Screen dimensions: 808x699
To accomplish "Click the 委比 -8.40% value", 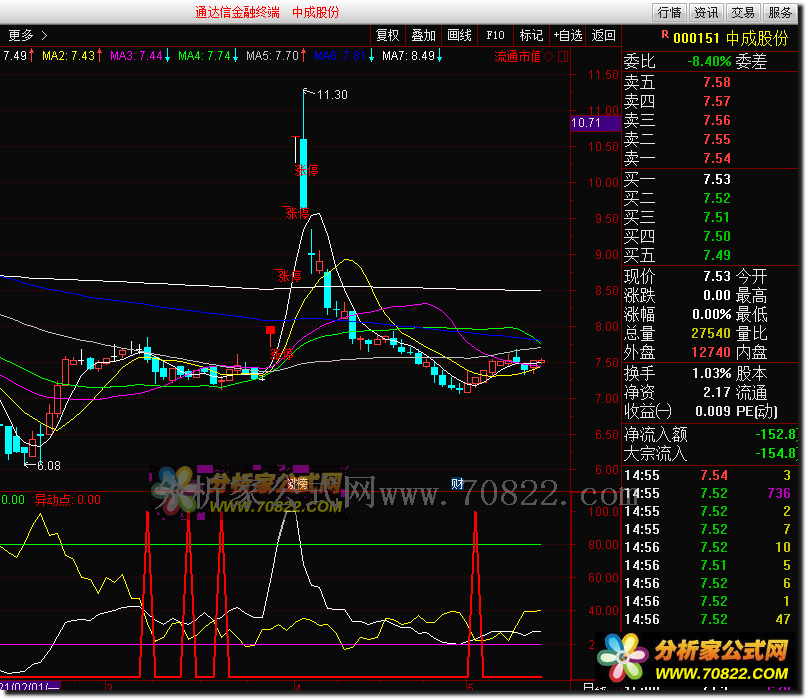I will pyautogui.click(x=709, y=62).
